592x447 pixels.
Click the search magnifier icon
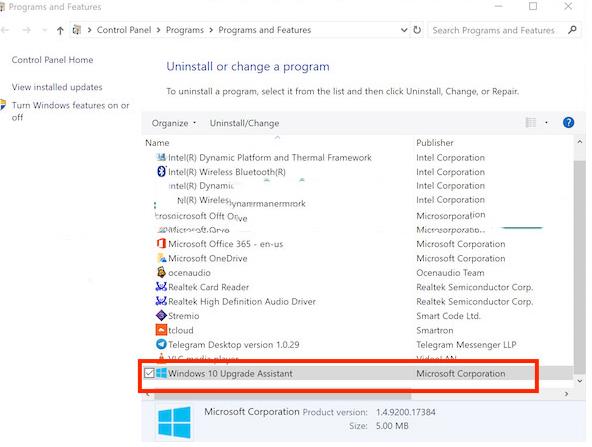(572, 30)
